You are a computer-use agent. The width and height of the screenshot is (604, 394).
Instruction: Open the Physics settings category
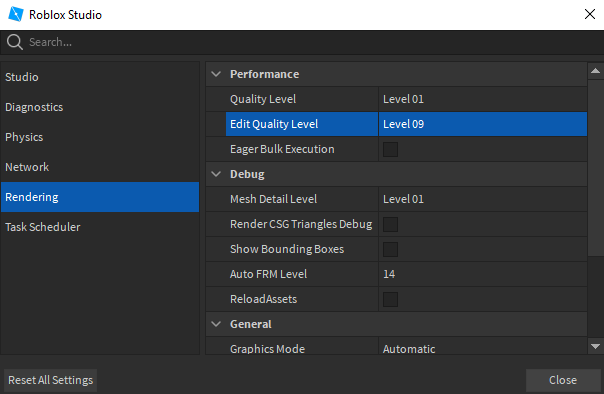click(100, 137)
